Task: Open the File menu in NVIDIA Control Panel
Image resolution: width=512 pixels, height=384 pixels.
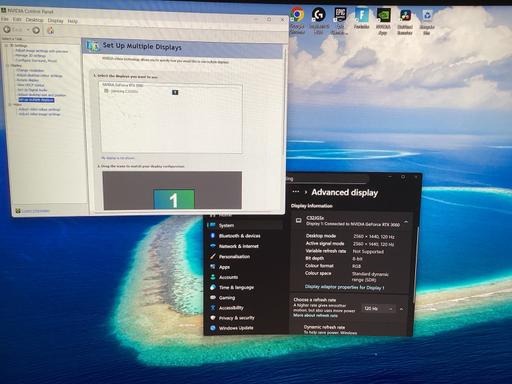Action: pos(5,19)
